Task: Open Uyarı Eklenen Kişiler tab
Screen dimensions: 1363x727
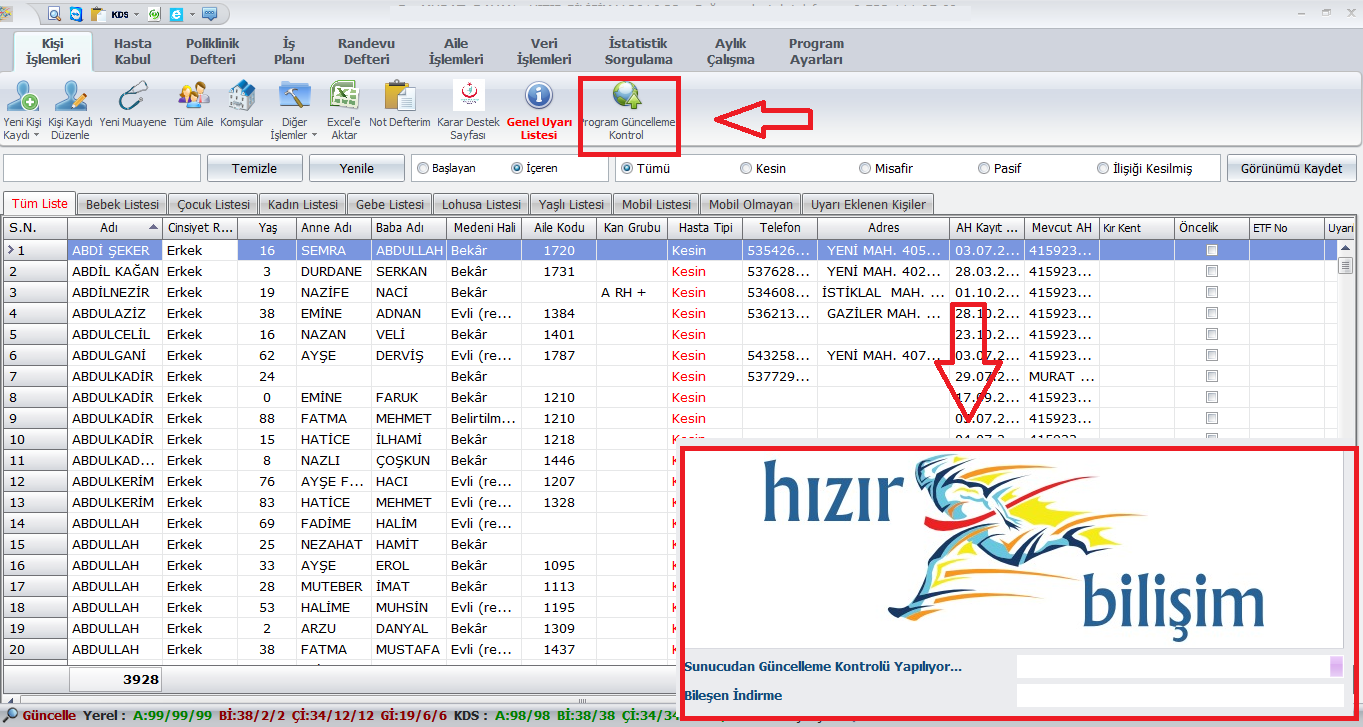Action: (x=868, y=204)
